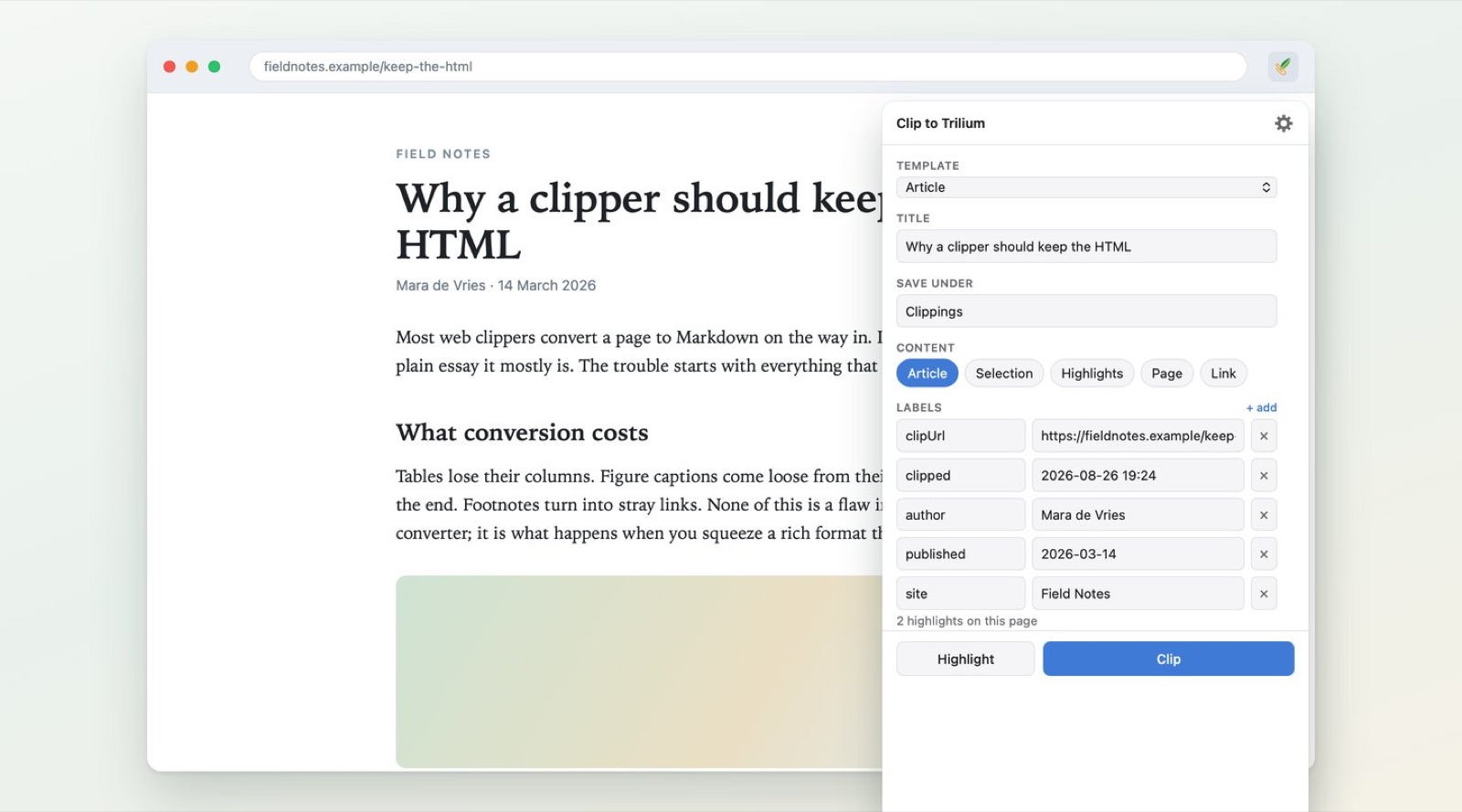Click the Highlight button
1462x812 pixels.
pyautogui.click(x=966, y=659)
